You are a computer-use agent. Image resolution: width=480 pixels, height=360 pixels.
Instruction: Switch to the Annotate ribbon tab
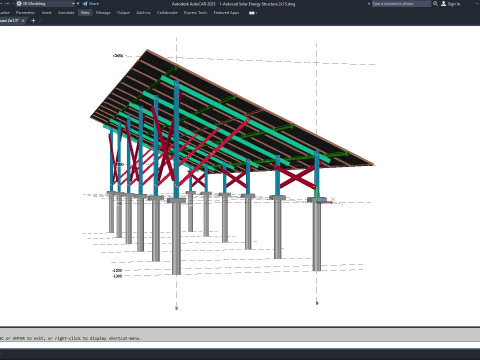(x=66, y=13)
